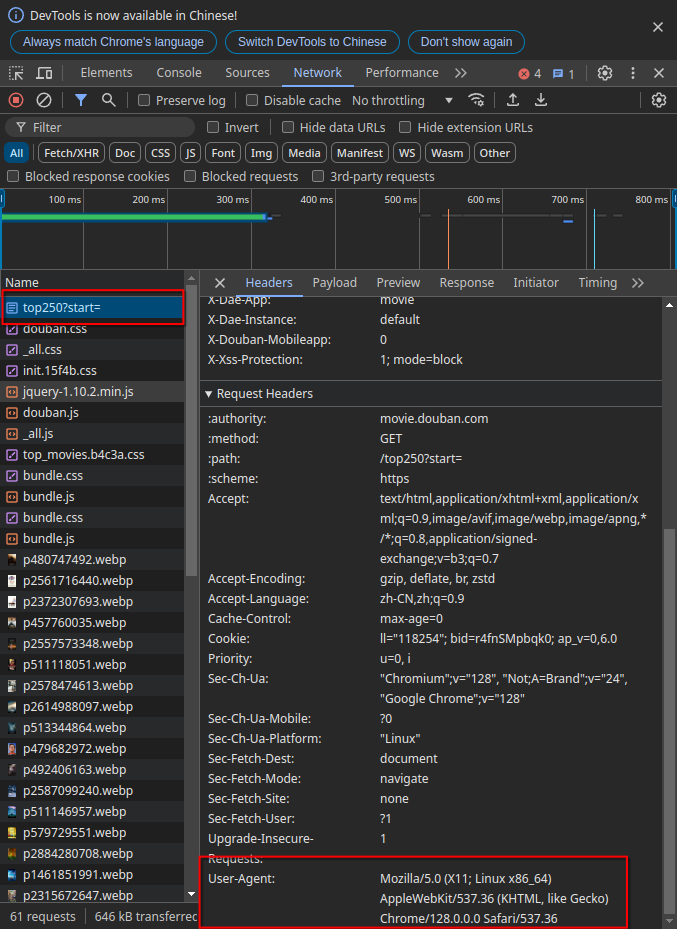The height and width of the screenshot is (929, 677).
Task: Show more DevTools panels chevron
Action: (x=460, y=73)
